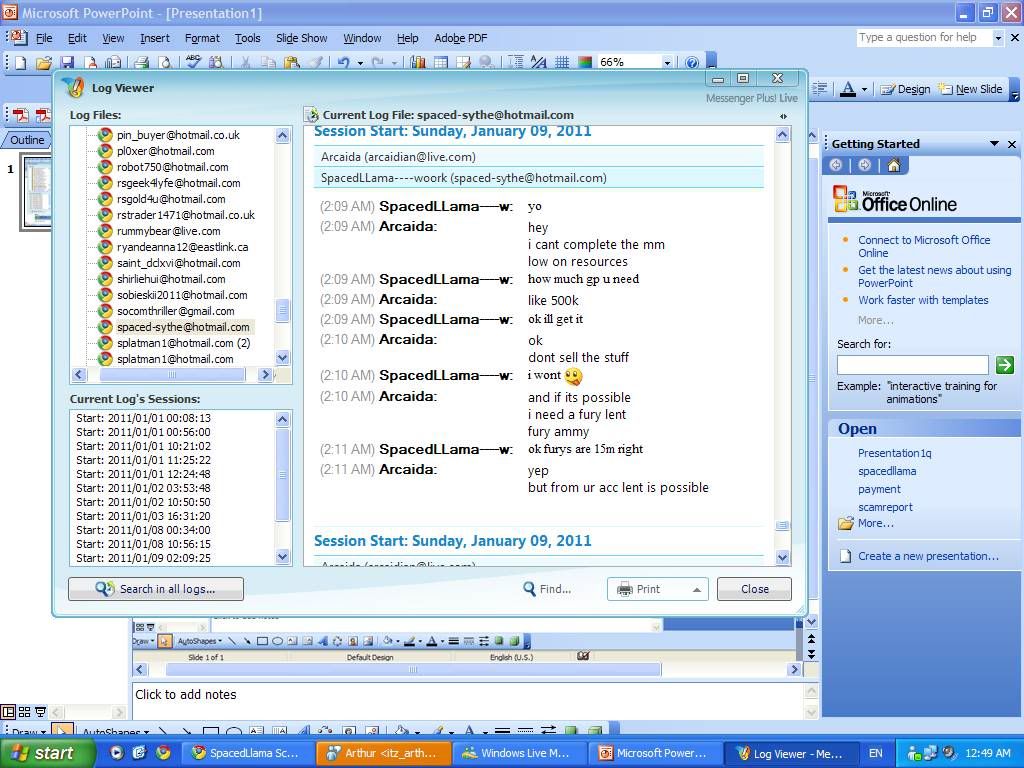
Task: Go back in Getting Started pane
Action: tap(836, 165)
